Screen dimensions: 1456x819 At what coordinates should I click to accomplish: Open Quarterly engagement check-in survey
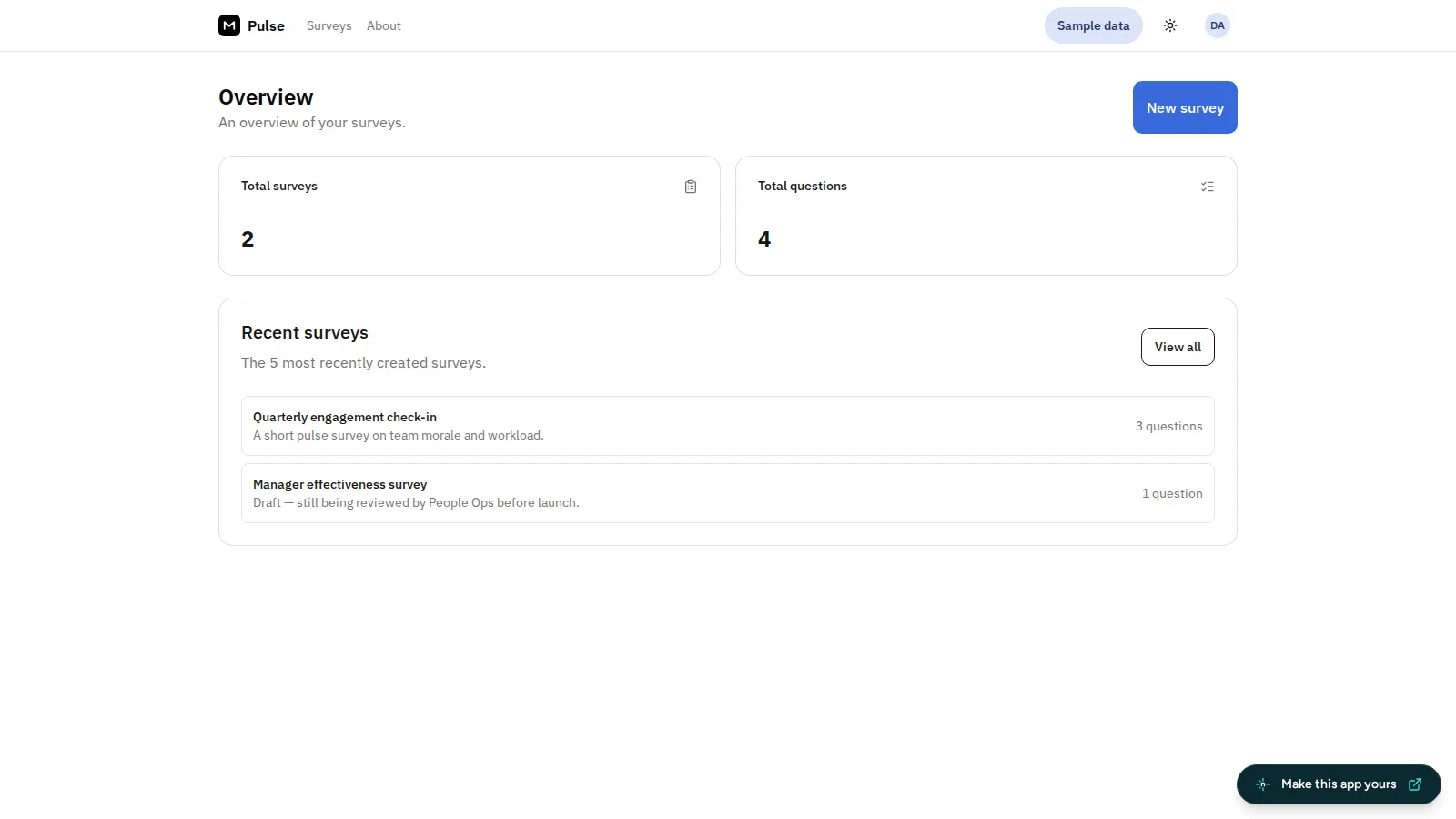point(728,426)
